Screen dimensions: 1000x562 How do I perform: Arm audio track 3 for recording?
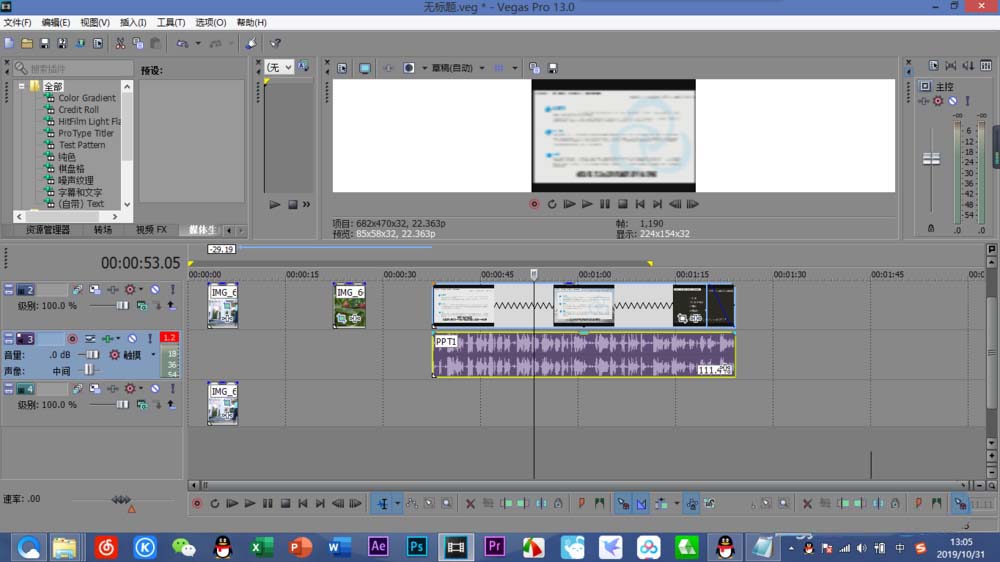(x=72, y=339)
